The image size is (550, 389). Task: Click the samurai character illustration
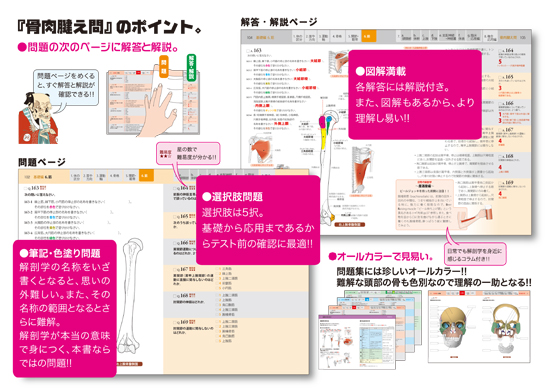38,118
